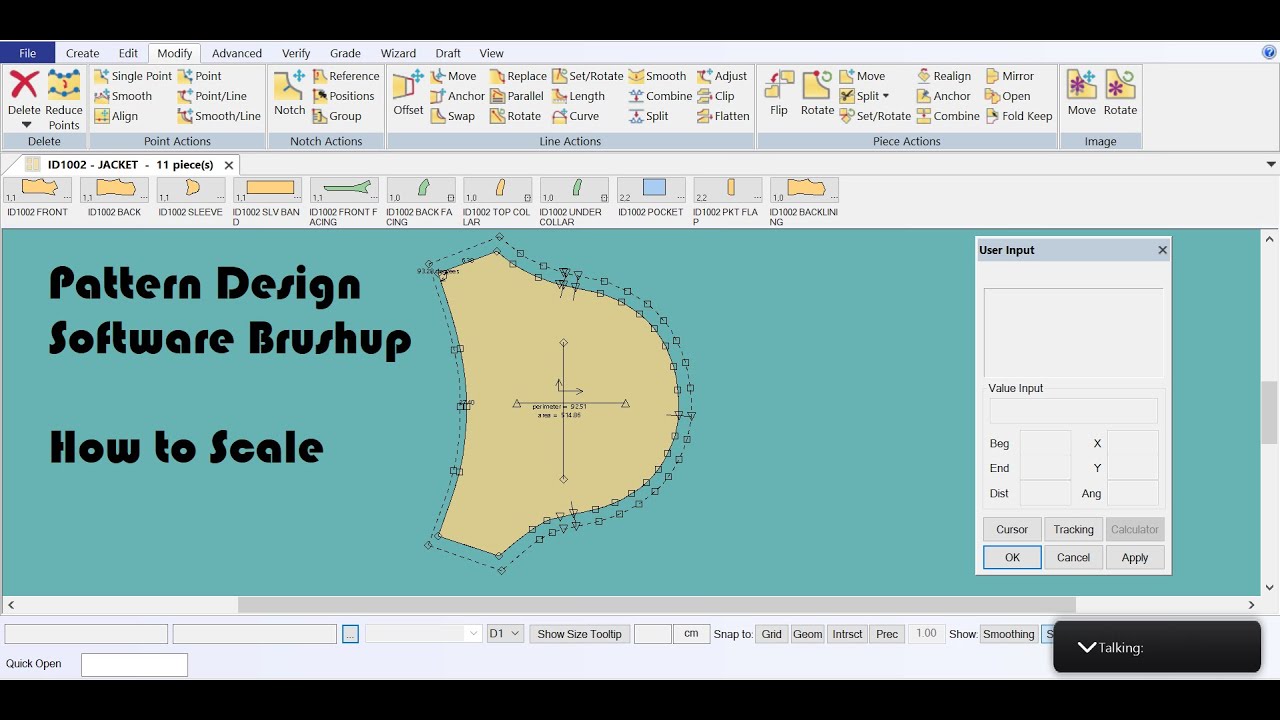Expand the piece tabs list arrow
This screenshot has height=720, width=1280.
tap(1271, 165)
